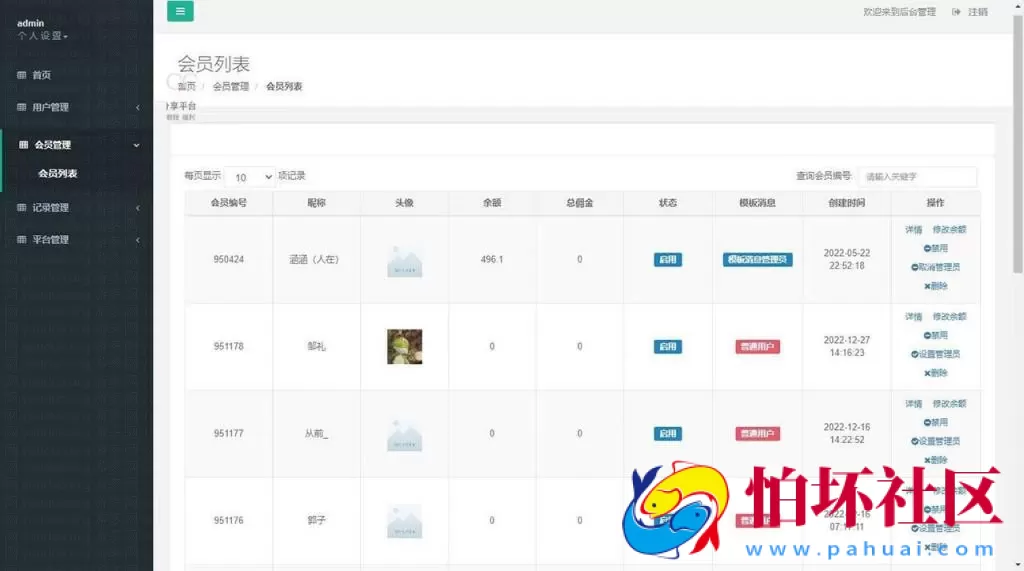Viewport: 1024px width, 571px height.
Task: Click the red 普通用户 badge for member 951177
Action: [x=758, y=433]
